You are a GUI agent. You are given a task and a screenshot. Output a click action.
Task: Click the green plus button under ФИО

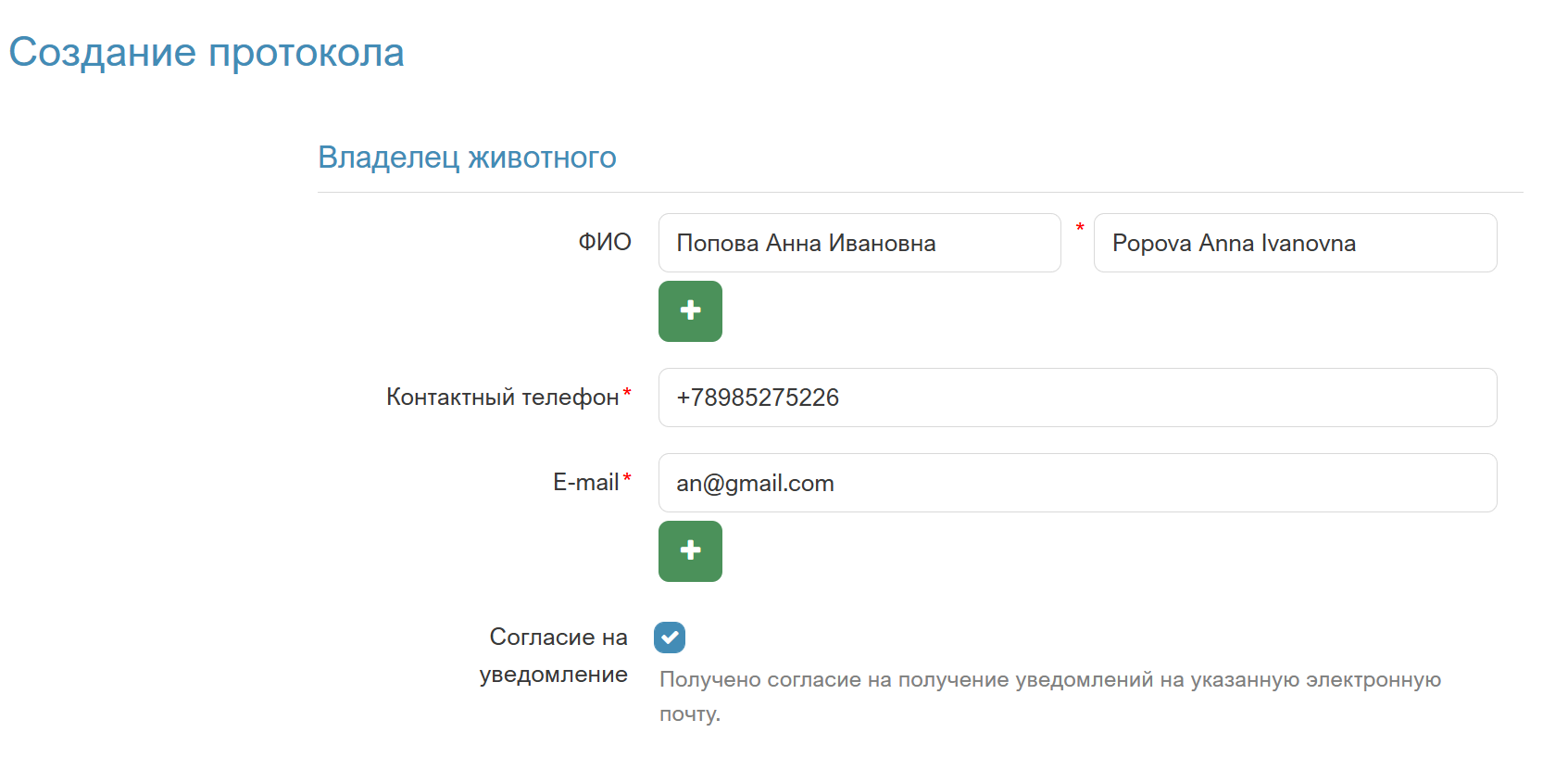[690, 311]
